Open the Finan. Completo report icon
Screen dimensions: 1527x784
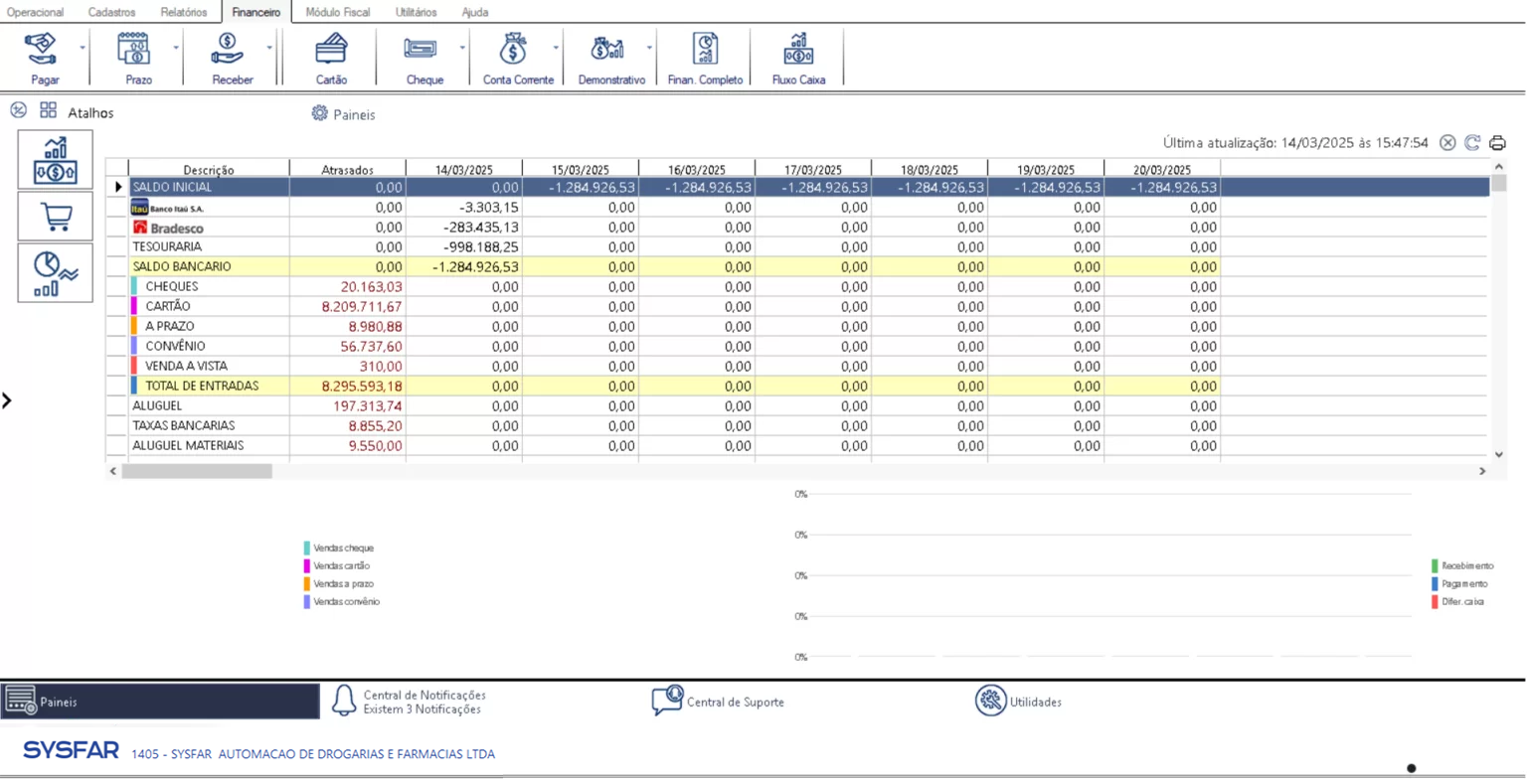[x=704, y=58]
